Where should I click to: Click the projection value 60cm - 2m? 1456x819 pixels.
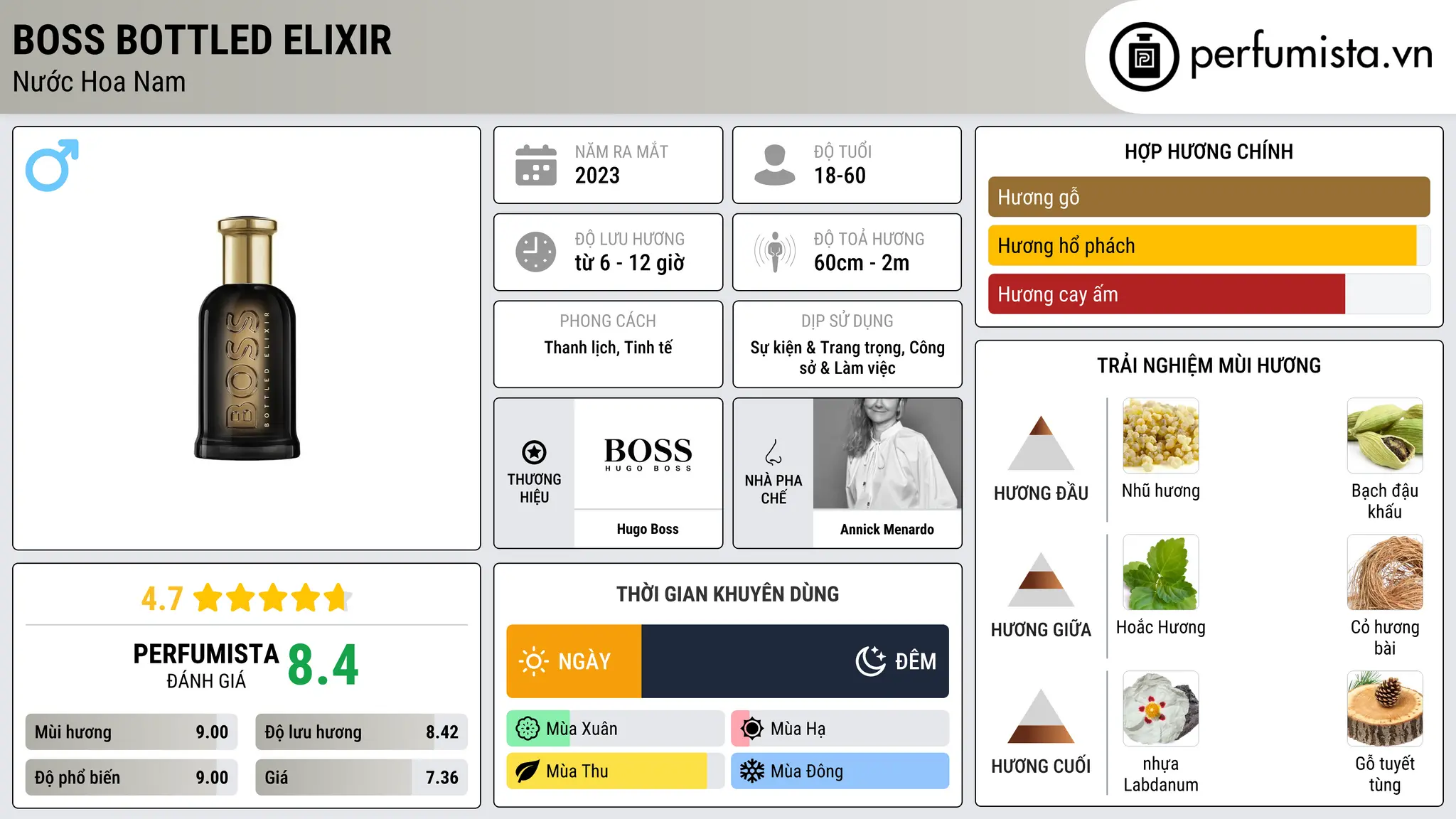862,263
